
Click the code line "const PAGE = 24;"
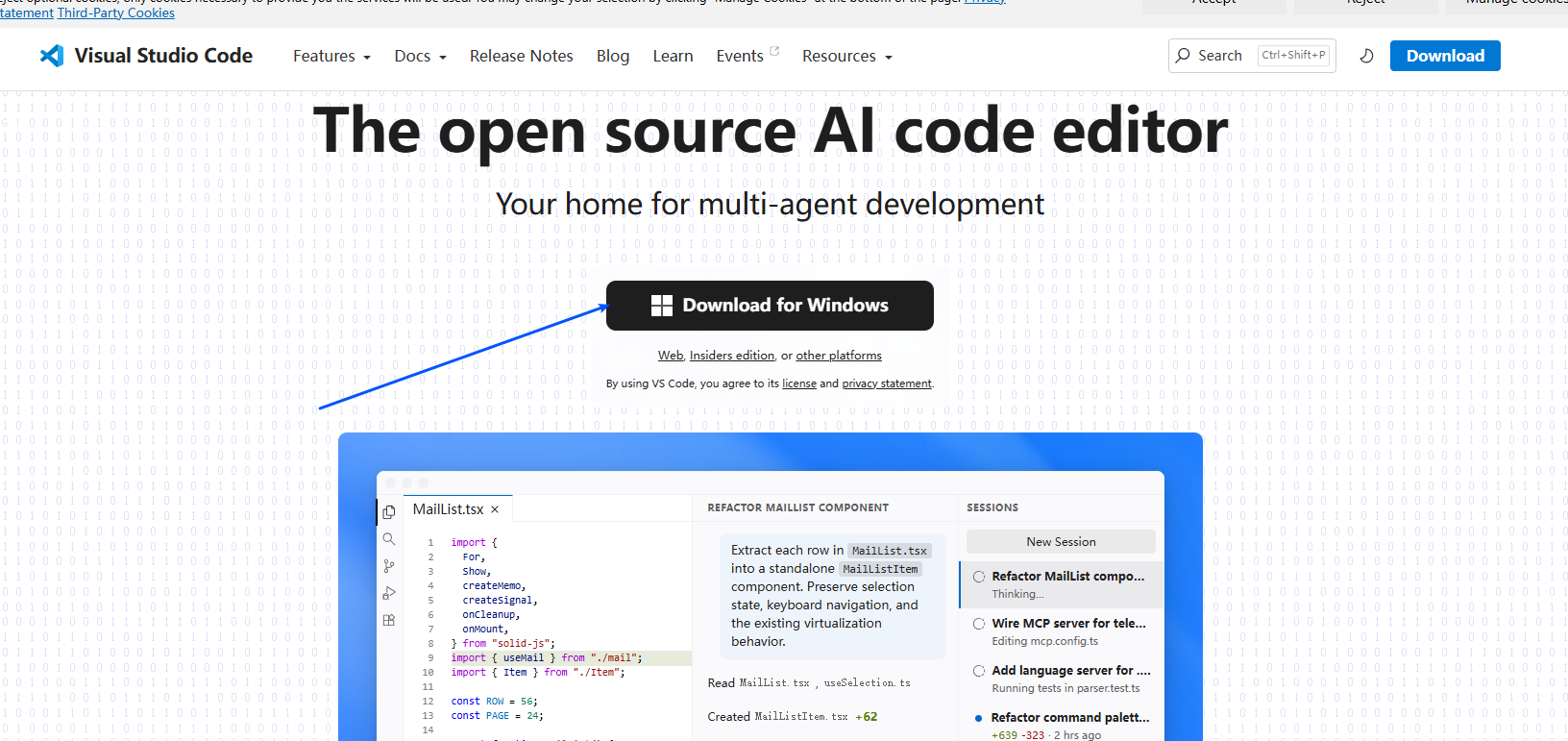(498, 716)
